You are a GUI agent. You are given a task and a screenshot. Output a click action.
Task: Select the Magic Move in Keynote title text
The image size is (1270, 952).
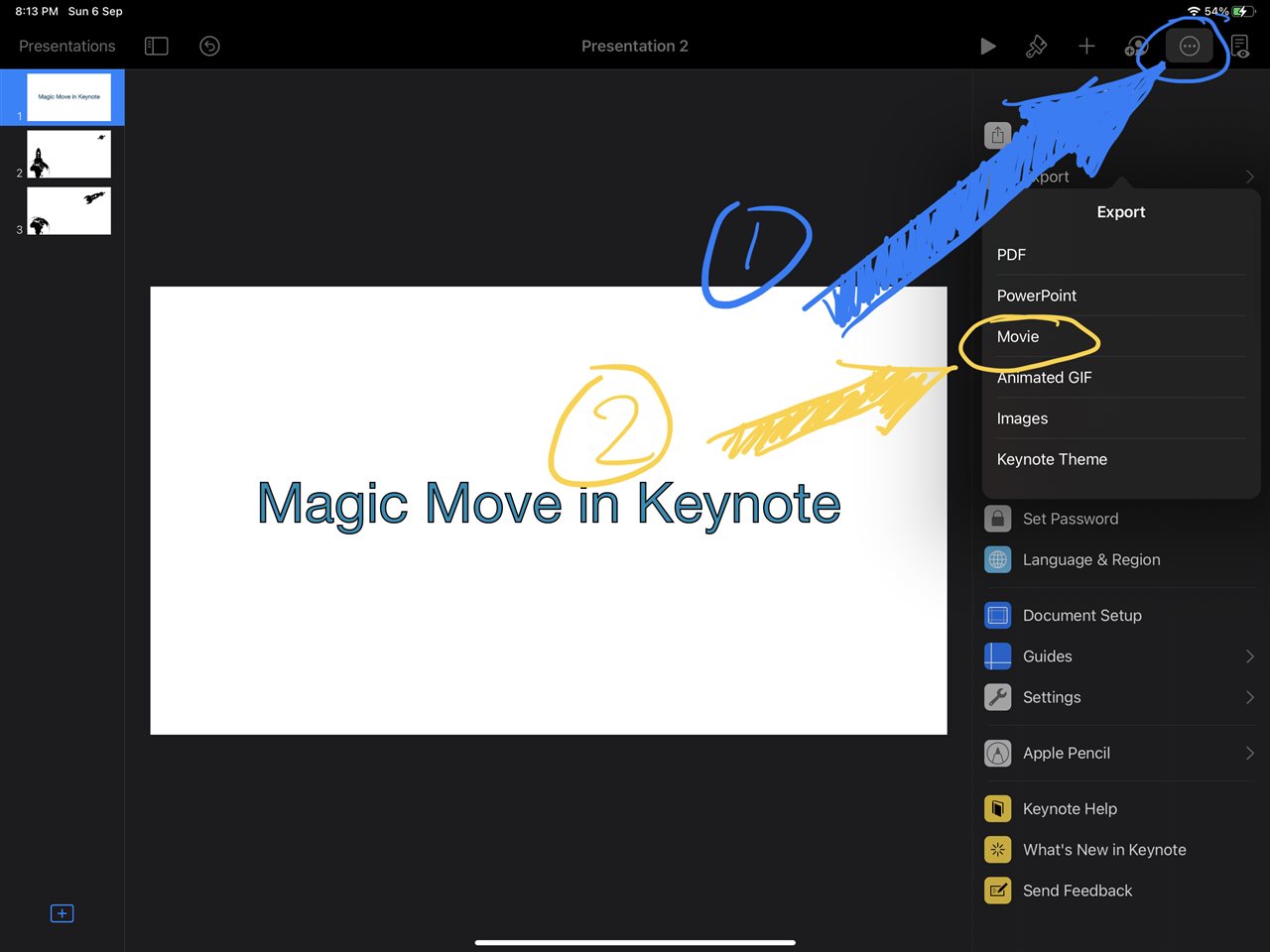click(549, 504)
